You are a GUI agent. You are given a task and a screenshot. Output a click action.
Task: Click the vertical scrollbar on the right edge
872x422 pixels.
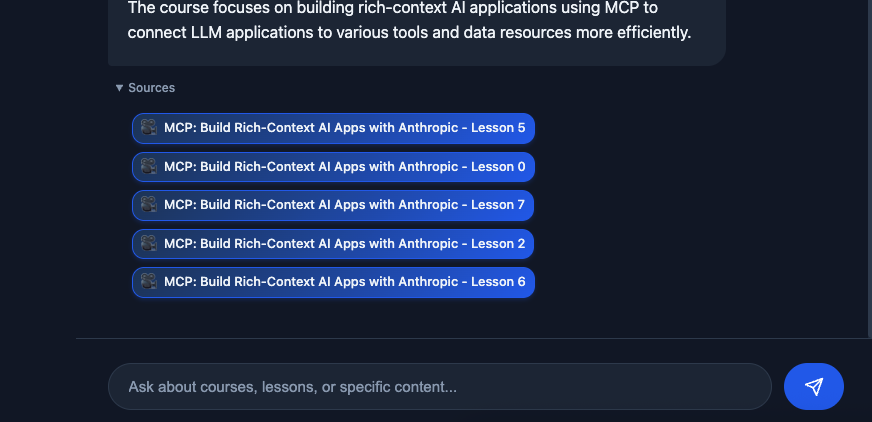868,170
